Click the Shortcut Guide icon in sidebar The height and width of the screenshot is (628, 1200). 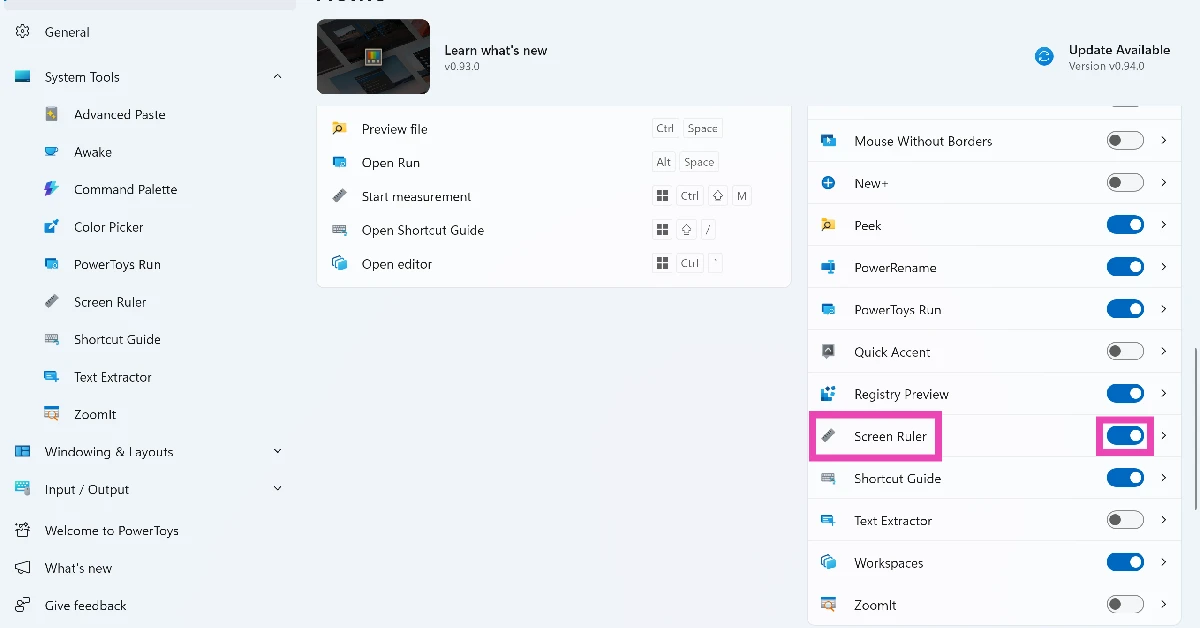coord(52,339)
